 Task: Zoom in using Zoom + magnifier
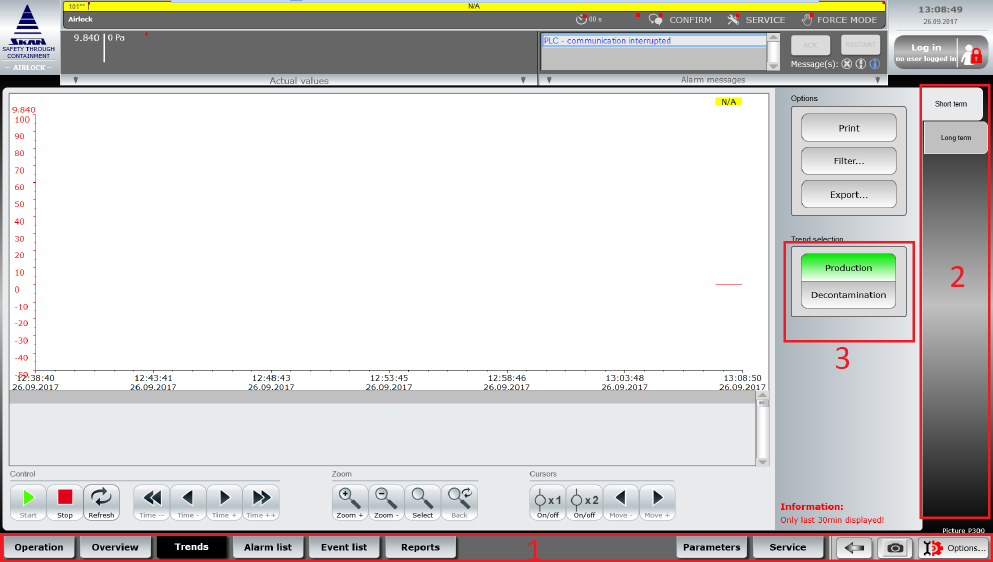pos(350,502)
